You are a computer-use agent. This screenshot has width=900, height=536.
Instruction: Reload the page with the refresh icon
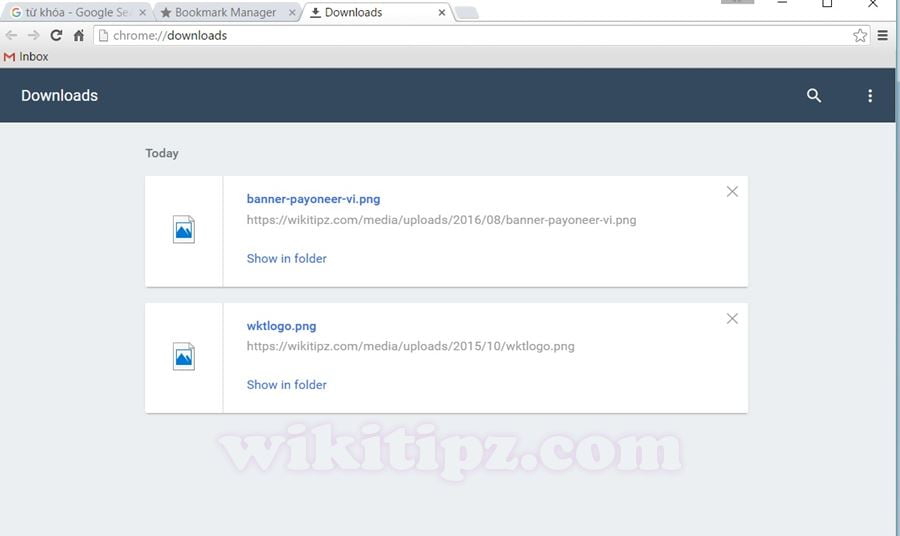(56, 36)
